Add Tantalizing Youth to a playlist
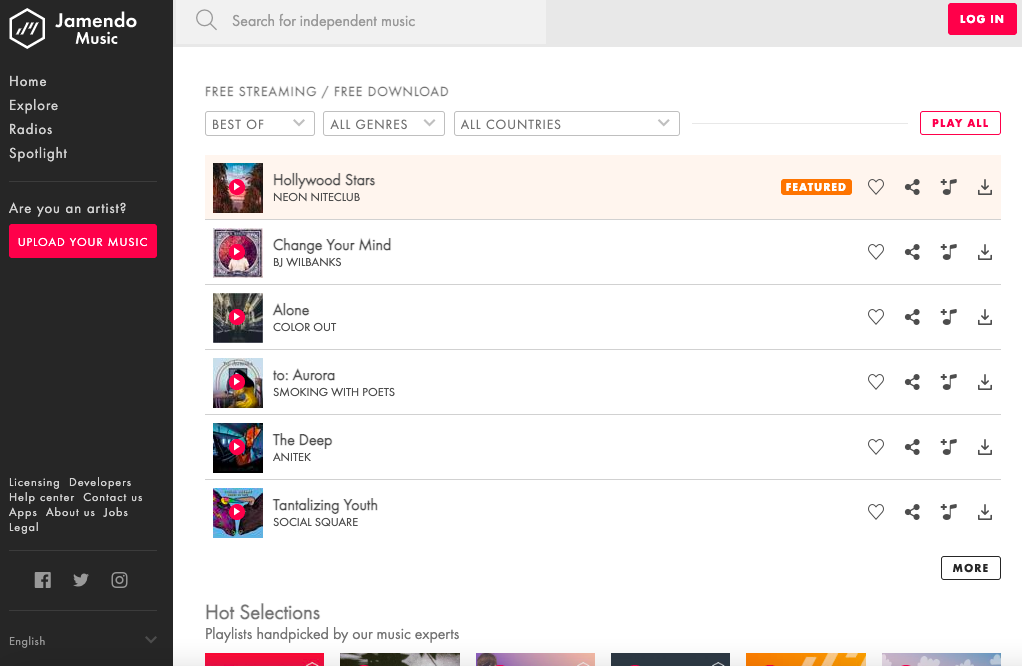The width and height of the screenshot is (1022, 666). click(x=948, y=512)
